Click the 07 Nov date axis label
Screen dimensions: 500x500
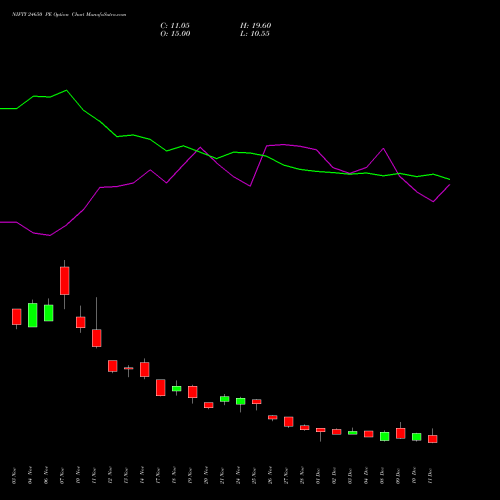pyautogui.click(x=62, y=476)
